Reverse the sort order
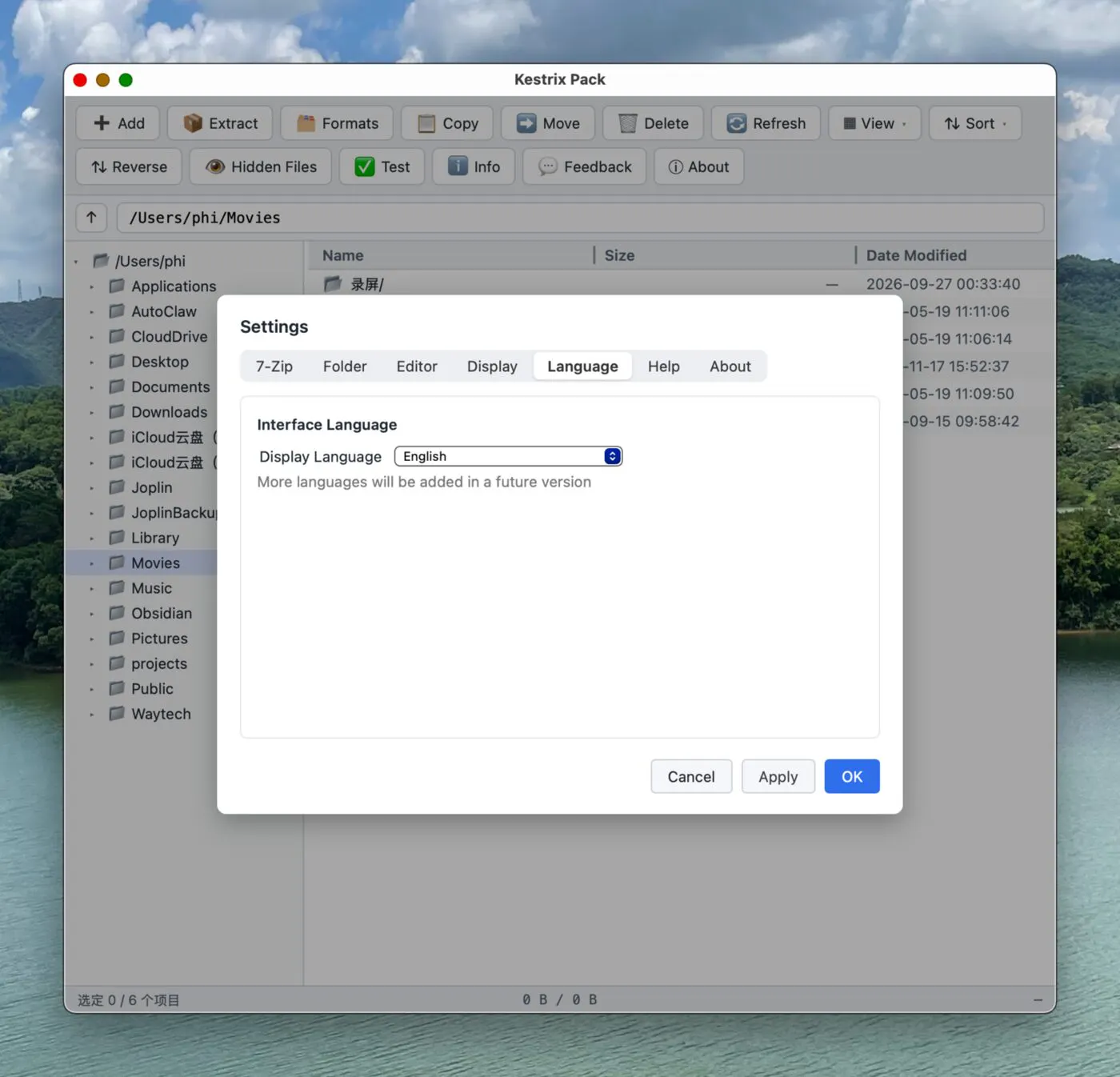The height and width of the screenshot is (1077, 1120). [129, 166]
